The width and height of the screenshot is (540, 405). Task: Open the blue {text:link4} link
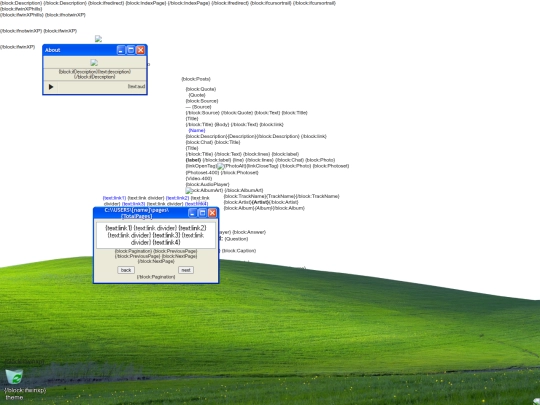196,204
